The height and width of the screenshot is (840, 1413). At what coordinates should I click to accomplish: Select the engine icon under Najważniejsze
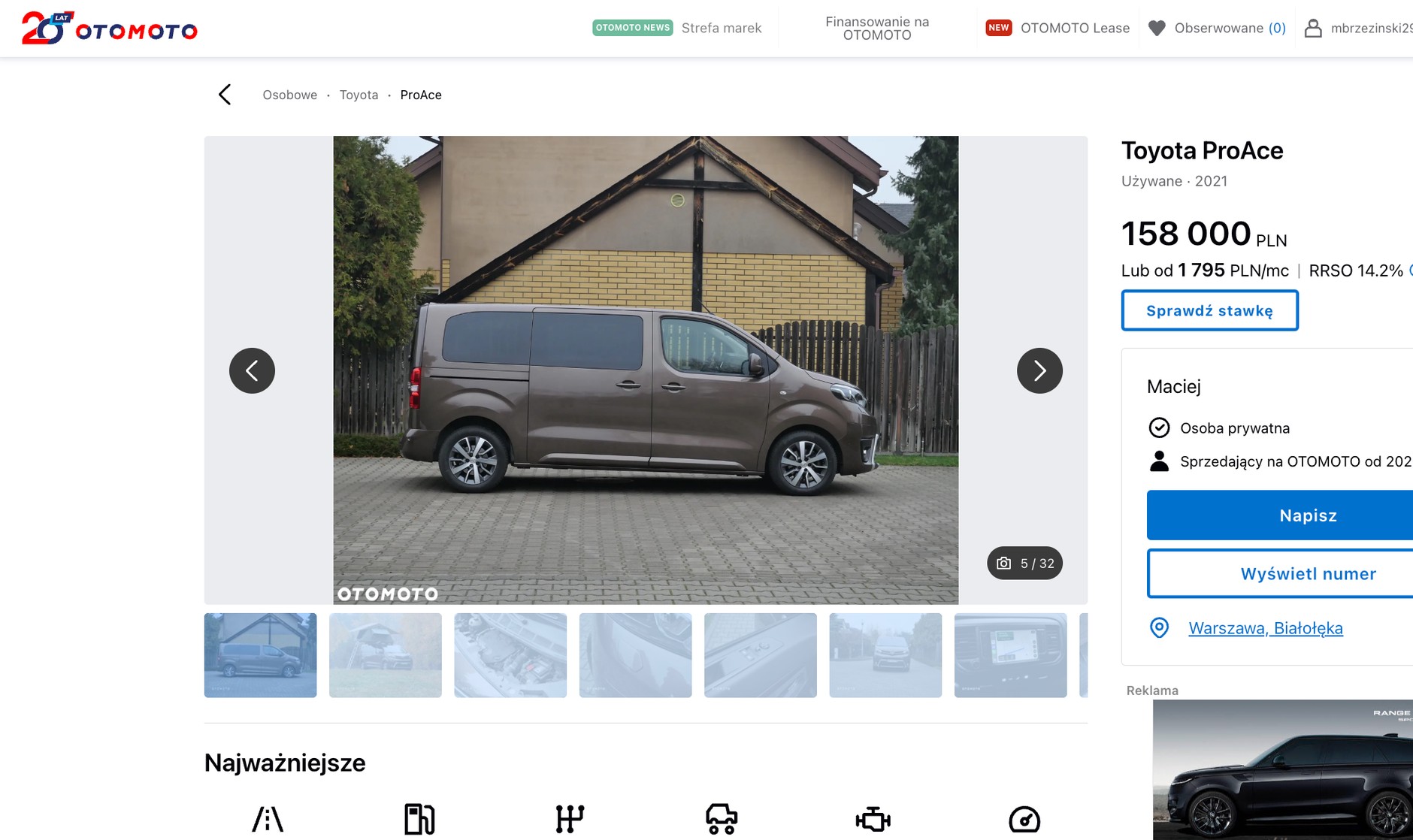[x=873, y=819]
